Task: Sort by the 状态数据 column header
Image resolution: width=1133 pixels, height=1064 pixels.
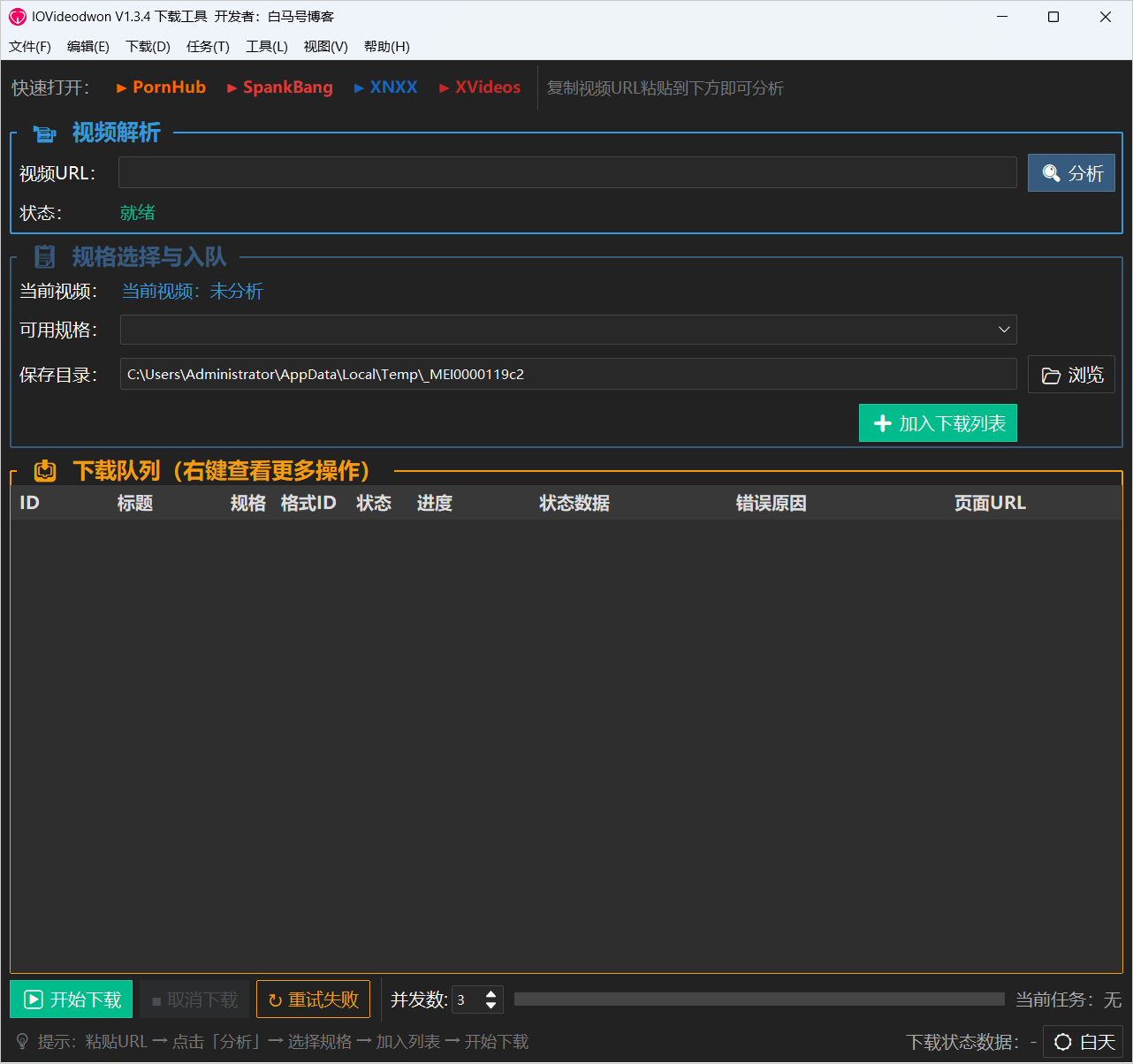Action: [x=574, y=503]
